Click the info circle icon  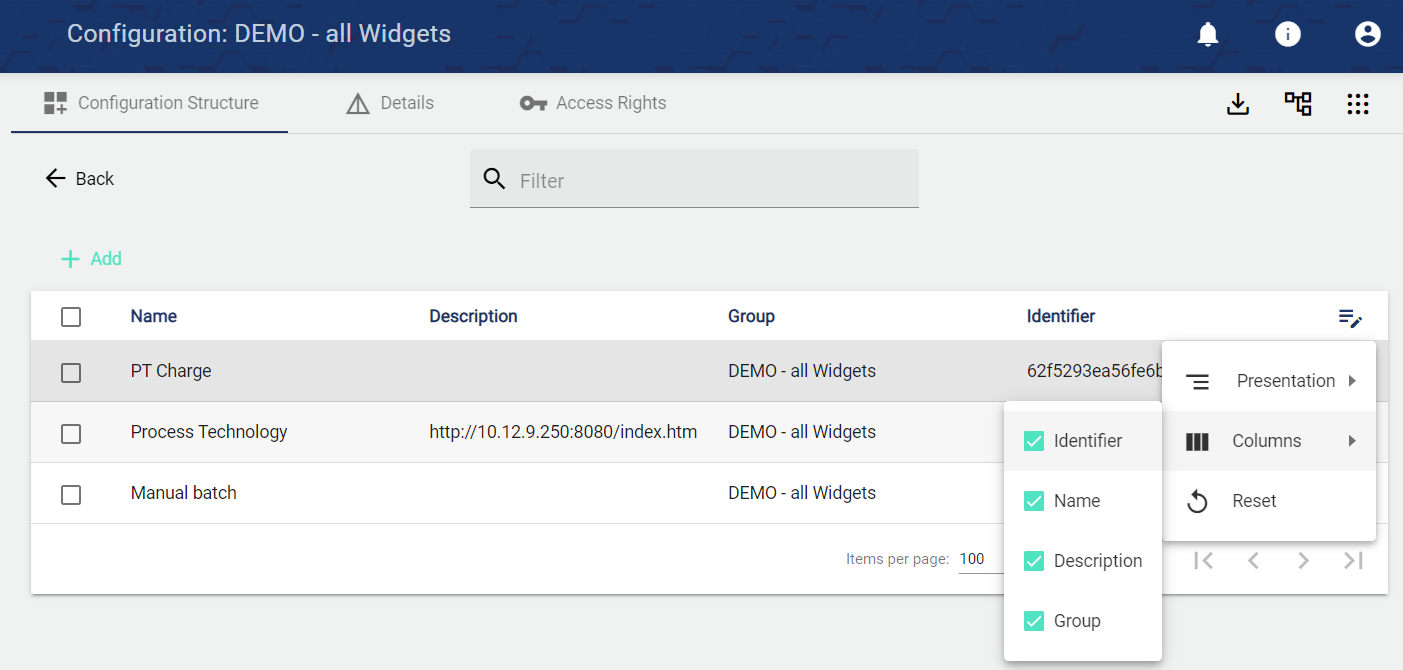1288,35
